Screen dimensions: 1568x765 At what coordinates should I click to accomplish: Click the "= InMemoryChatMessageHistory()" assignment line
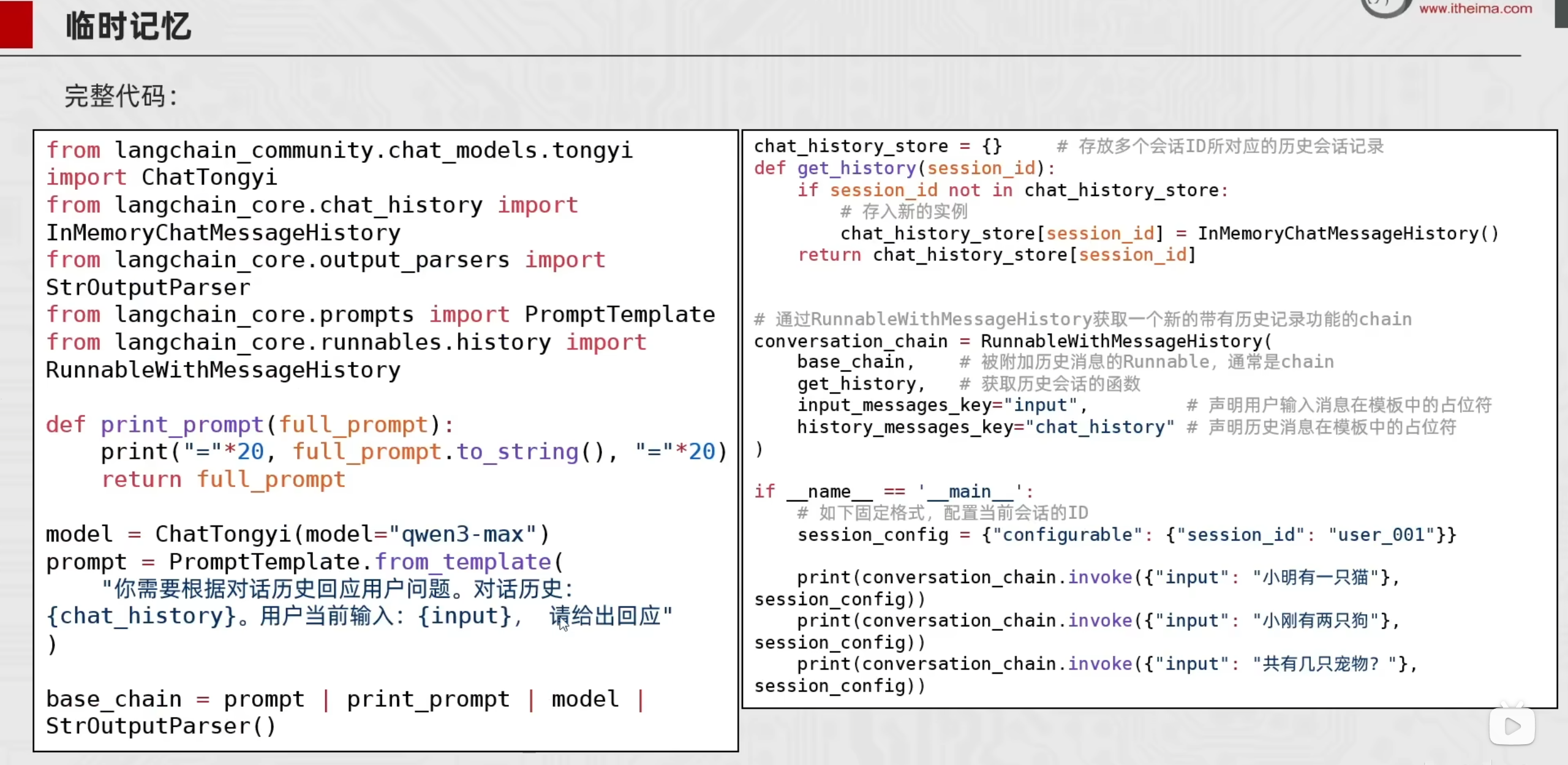[1170, 233]
